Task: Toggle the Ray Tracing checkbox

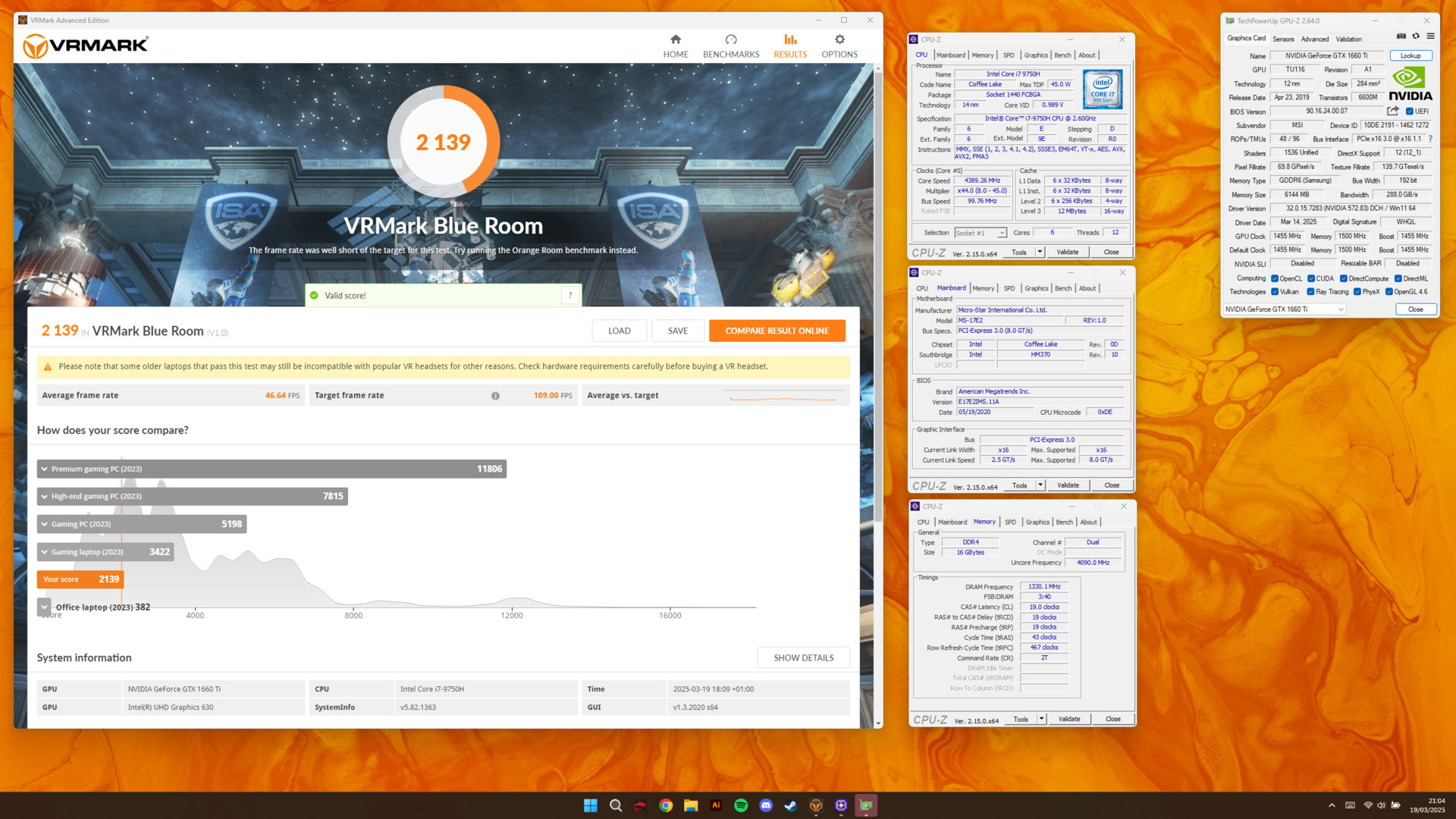Action: (x=1310, y=291)
